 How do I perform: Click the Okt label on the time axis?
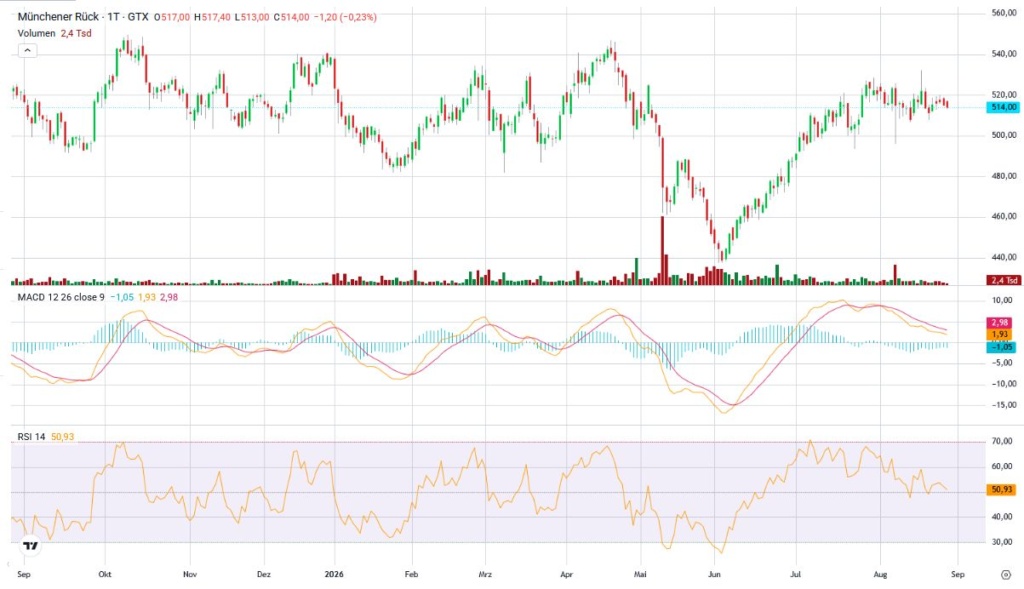coord(104,575)
